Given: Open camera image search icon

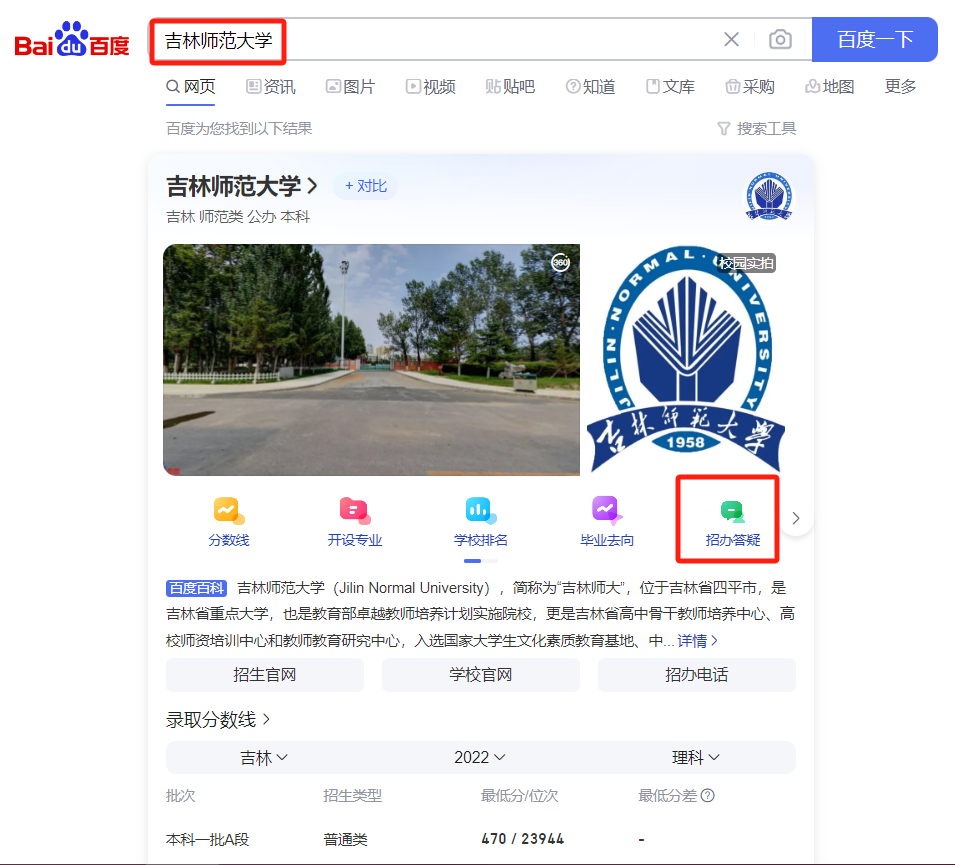Looking at the screenshot, I should [780, 40].
